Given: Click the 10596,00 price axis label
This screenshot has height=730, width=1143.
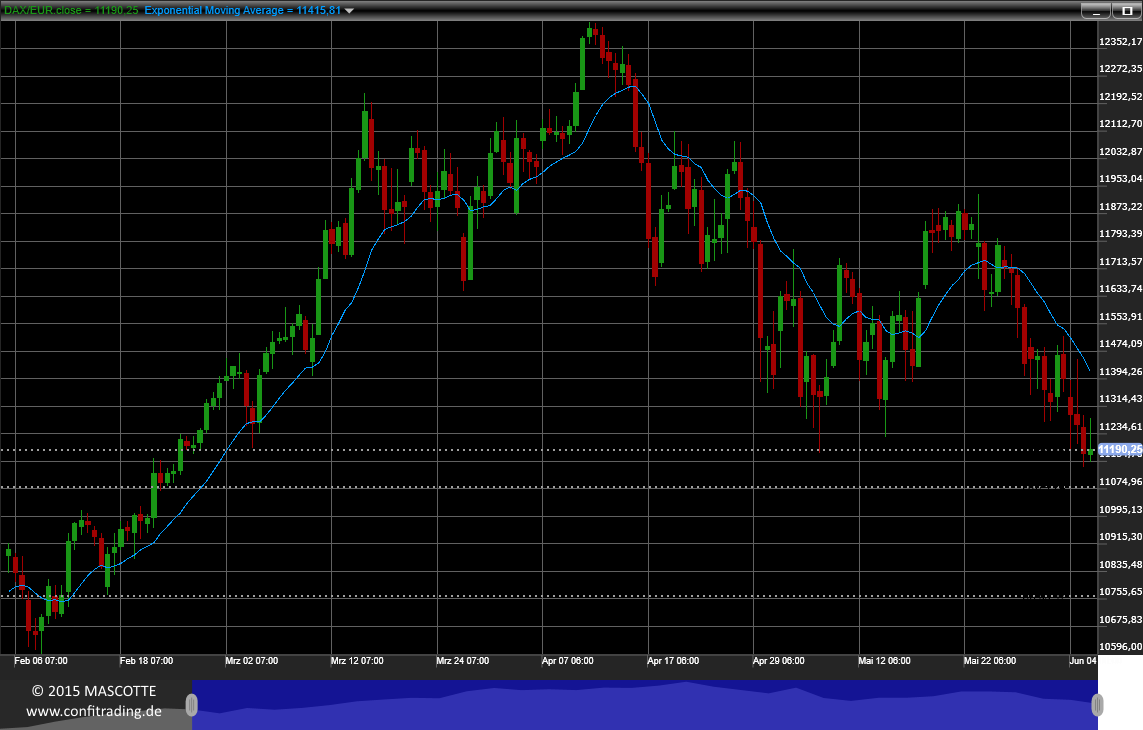Looking at the screenshot, I should pos(1120,646).
